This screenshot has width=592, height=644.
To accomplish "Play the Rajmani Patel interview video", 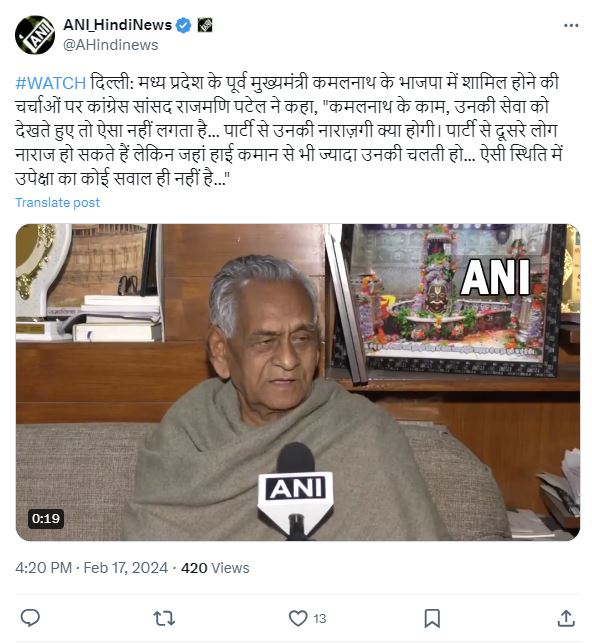I will (297, 382).
